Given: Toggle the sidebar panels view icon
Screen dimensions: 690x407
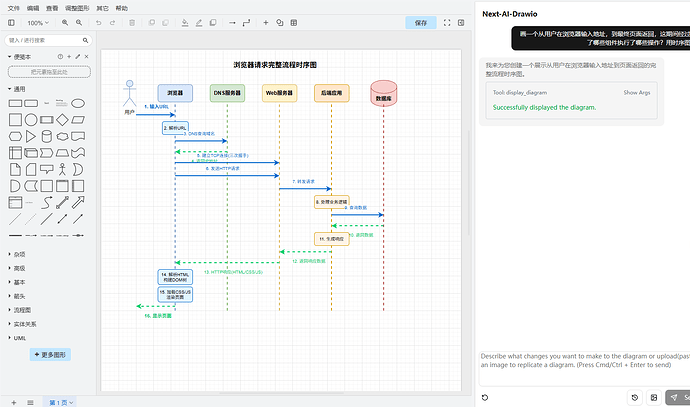Looking at the screenshot, I should point(11,22).
